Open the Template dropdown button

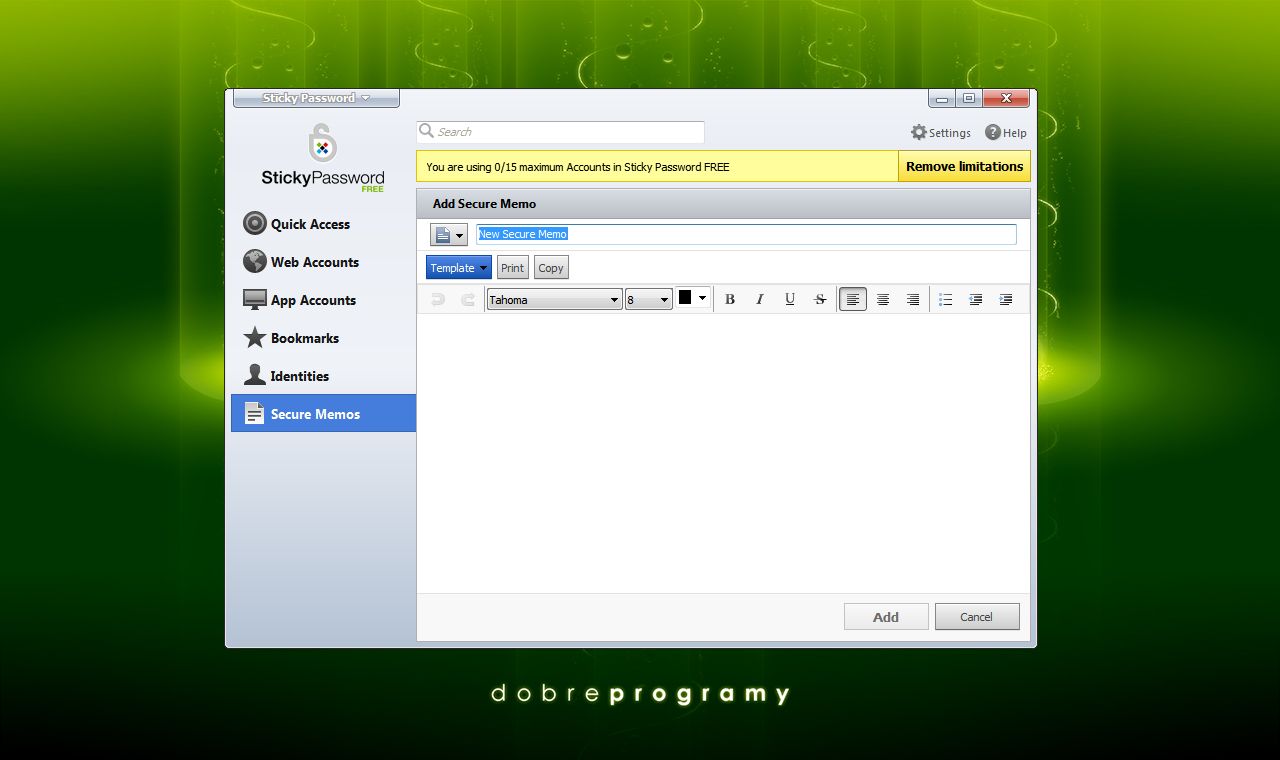[459, 267]
